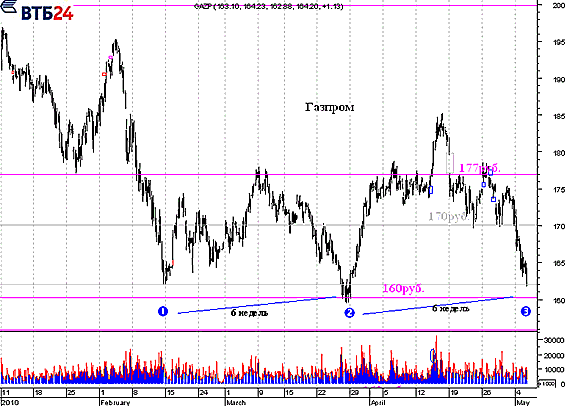Click the magenta 177руб. level label
Image resolution: width=568 pixels, height=407 pixels.
(480, 168)
